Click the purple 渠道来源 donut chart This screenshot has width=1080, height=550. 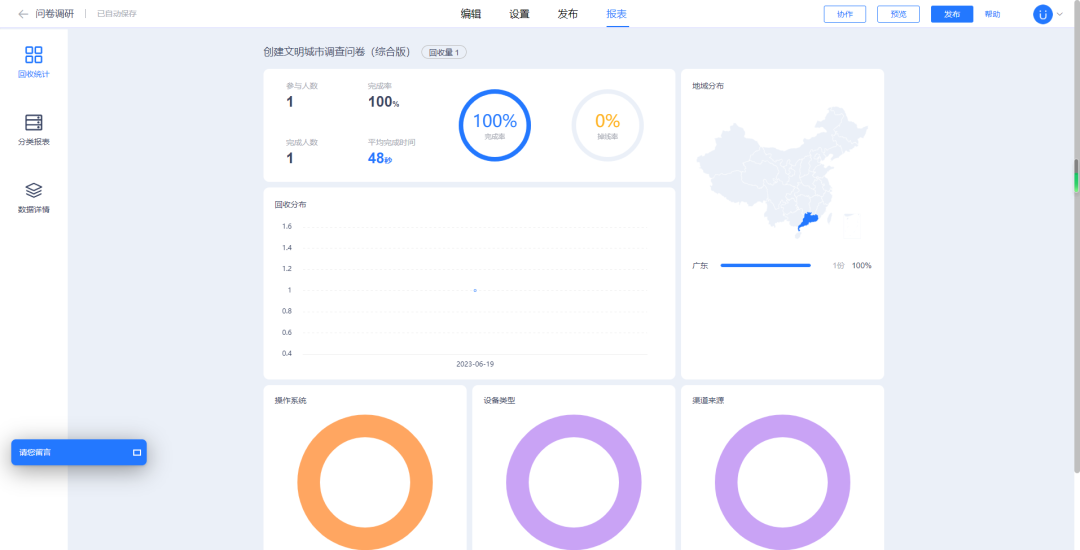click(782, 482)
